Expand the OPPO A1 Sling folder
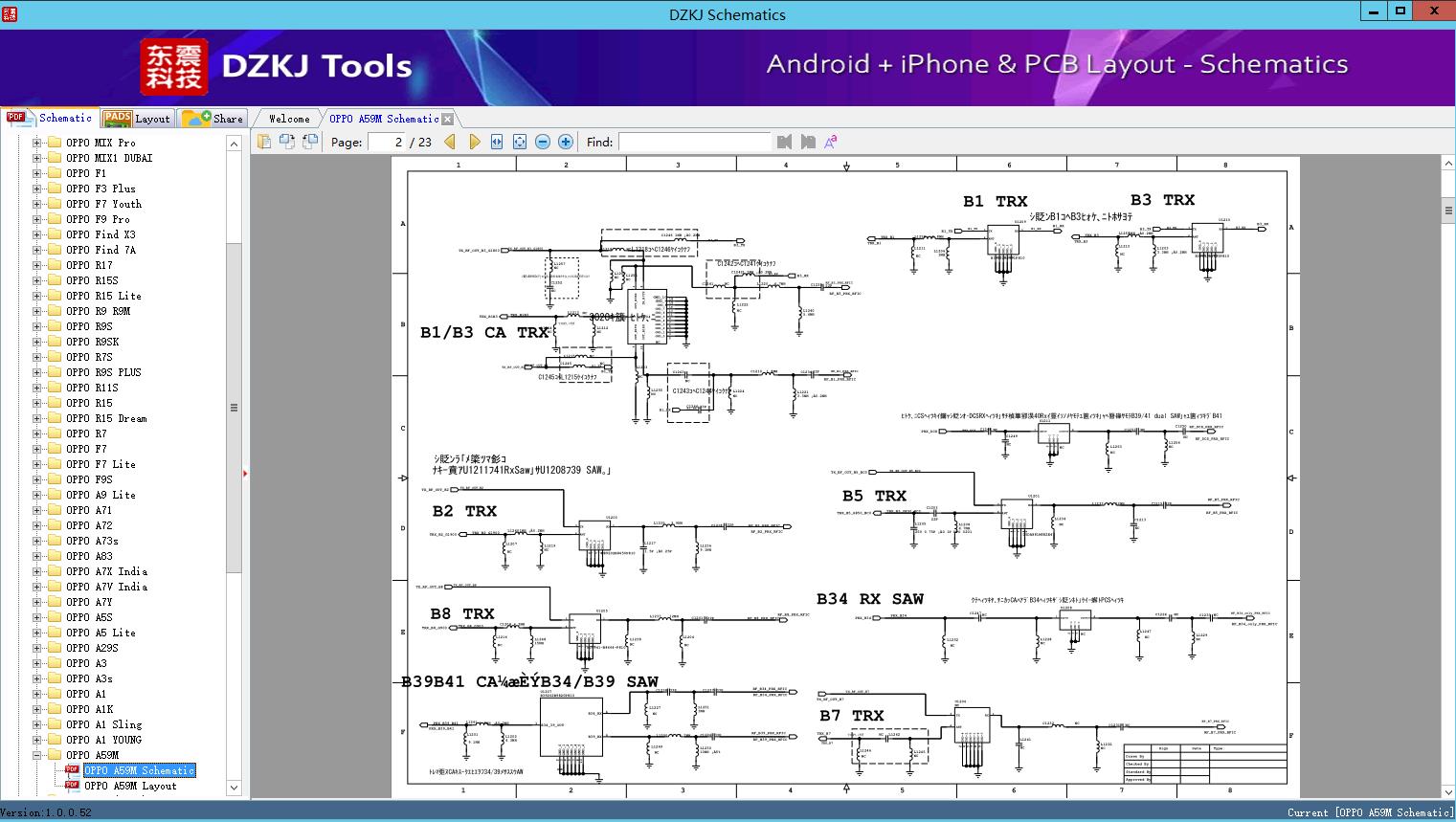The height and width of the screenshot is (822, 1456). (36, 724)
